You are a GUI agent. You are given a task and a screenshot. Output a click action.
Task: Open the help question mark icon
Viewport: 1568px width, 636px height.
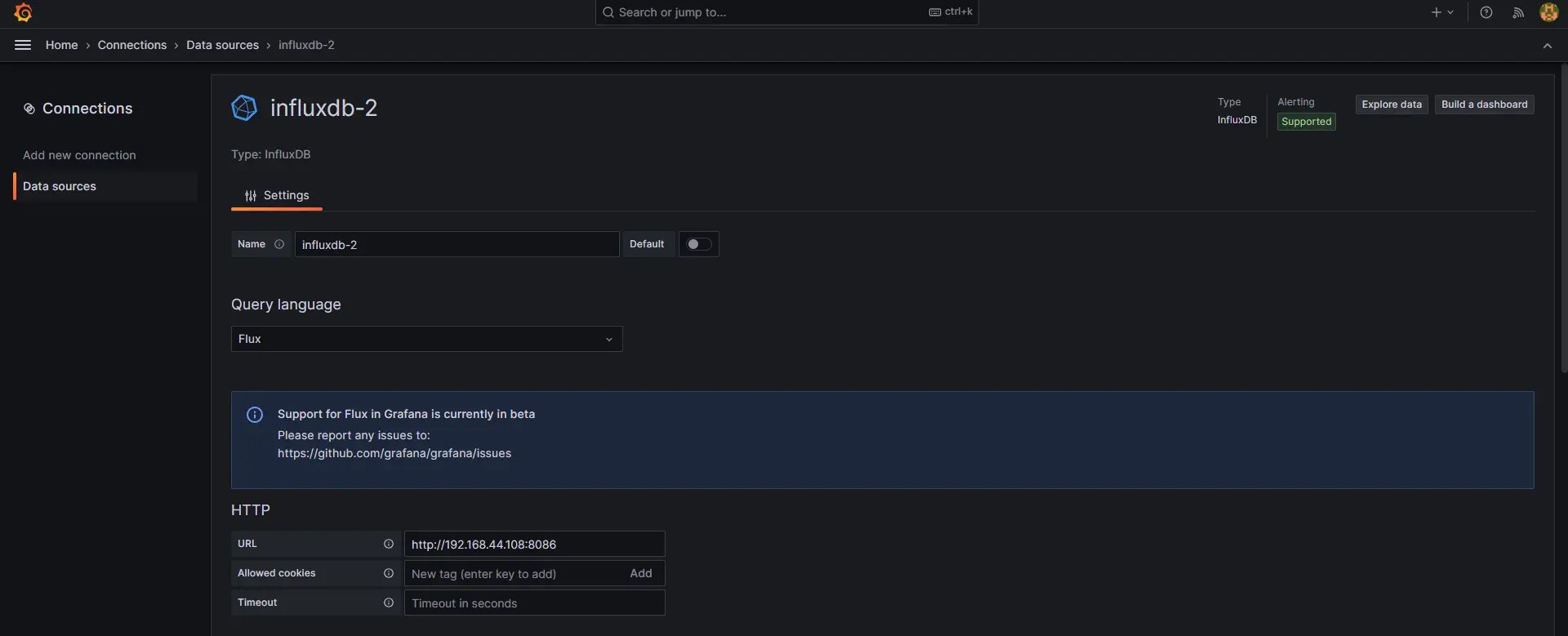pyautogui.click(x=1486, y=12)
